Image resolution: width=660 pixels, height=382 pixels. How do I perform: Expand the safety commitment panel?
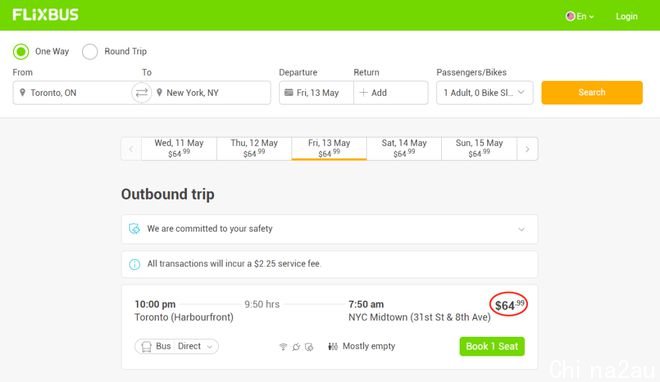[521, 229]
